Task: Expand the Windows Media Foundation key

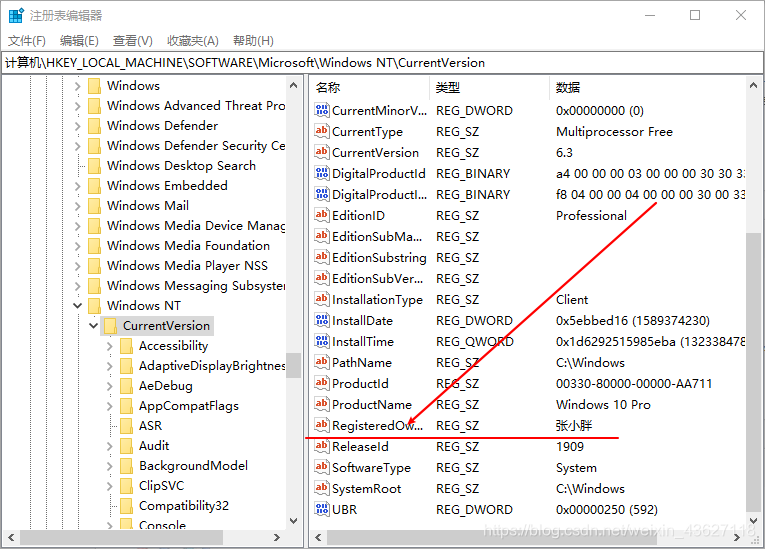Action: point(77,246)
